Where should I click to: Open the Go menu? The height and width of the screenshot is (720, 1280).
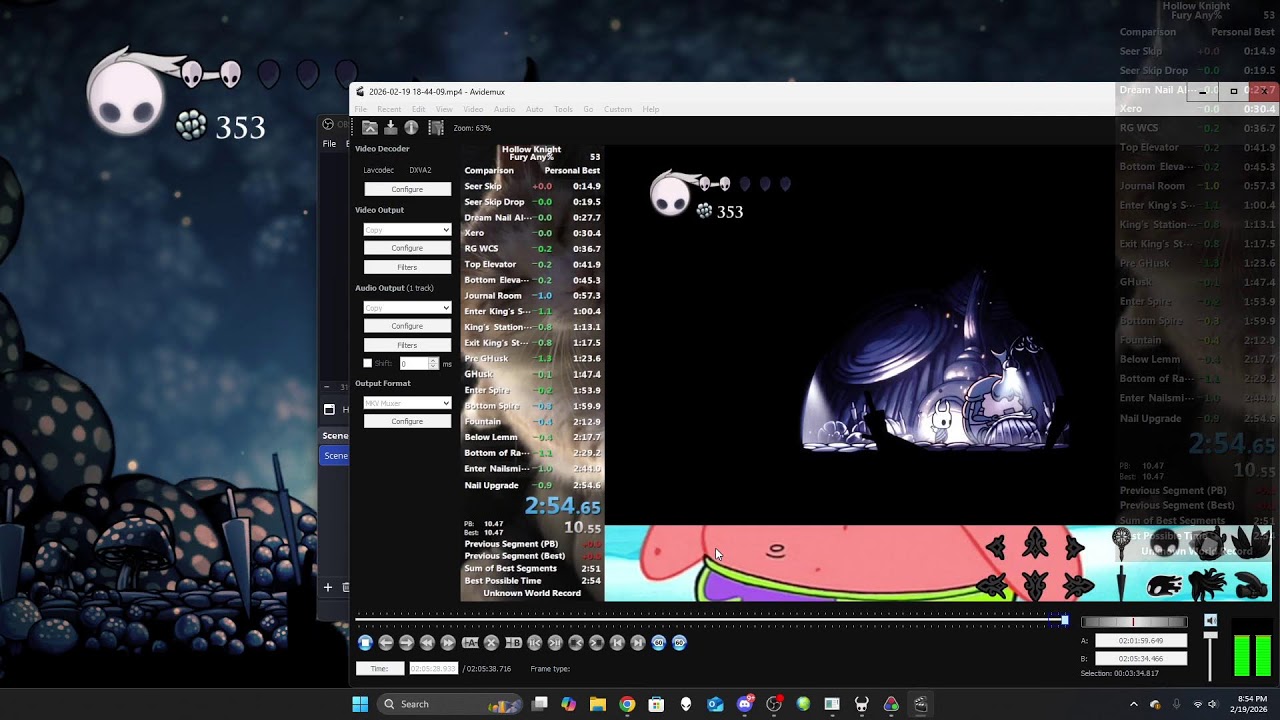pyautogui.click(x=588, y=109)
